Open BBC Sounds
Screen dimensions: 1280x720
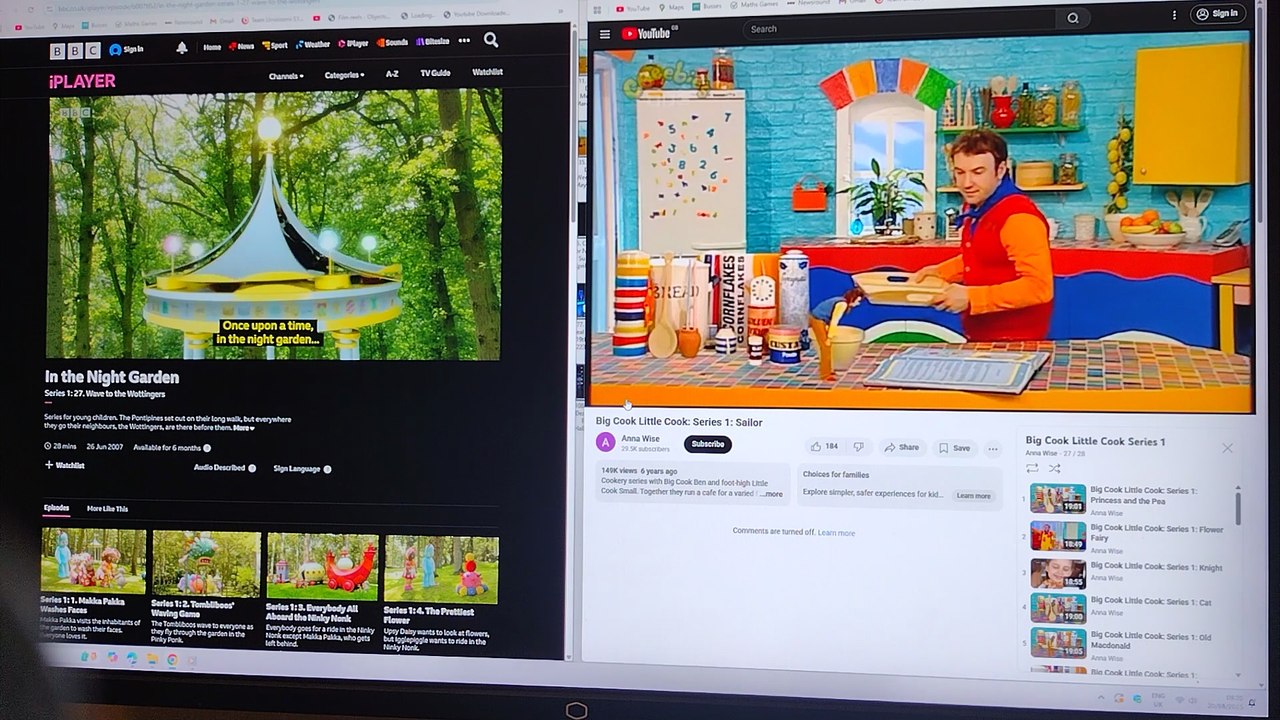392,43
